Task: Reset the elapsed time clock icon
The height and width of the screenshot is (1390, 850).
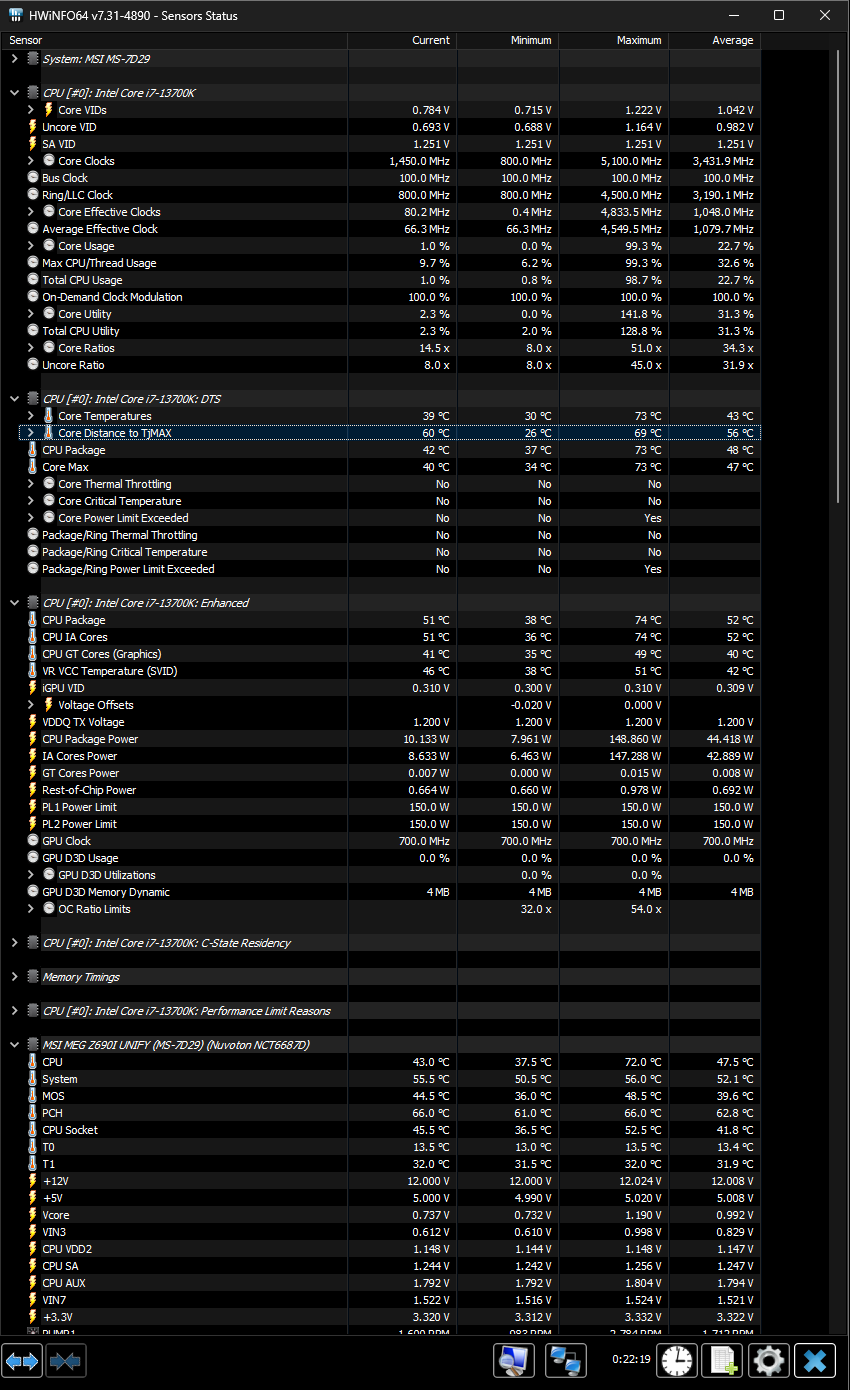Action: pyautogui.click(x=677, y=1361)
